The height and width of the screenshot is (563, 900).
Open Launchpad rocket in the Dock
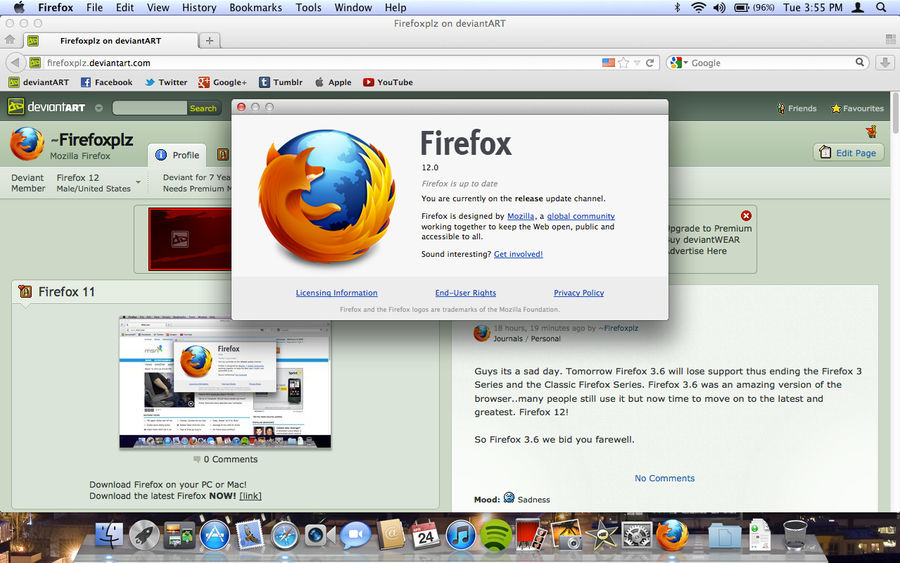(x=144, y=535)
